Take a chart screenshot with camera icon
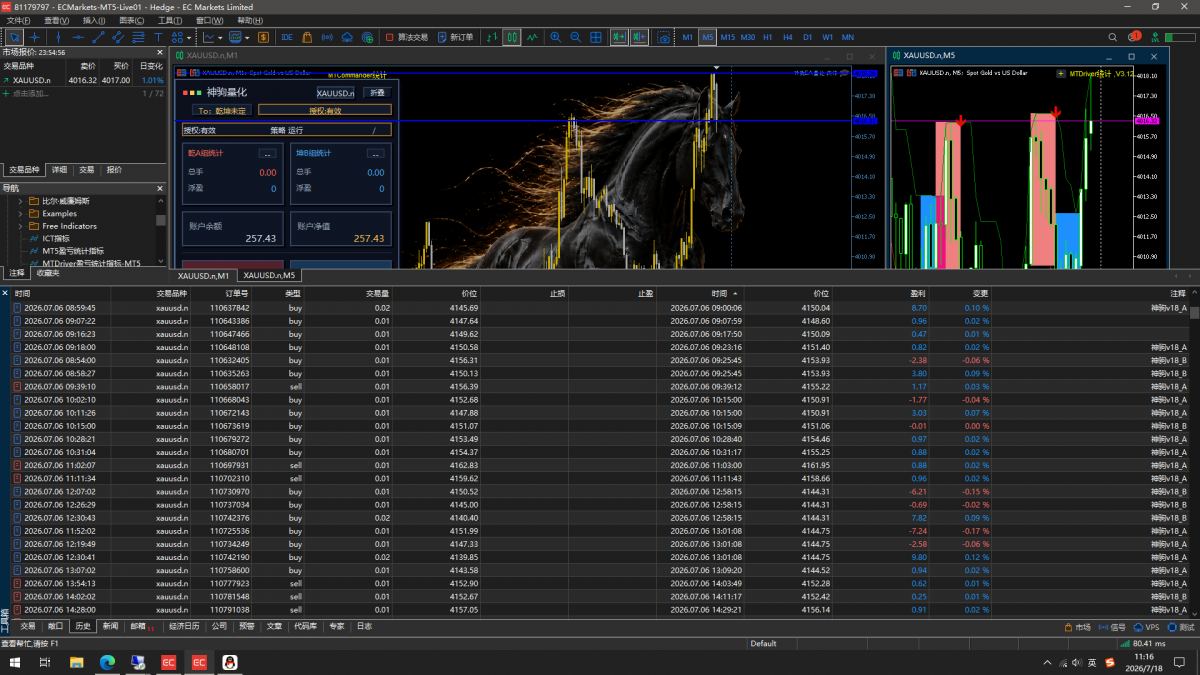Image resolution: width=1200 pixels, height=675 pixels. (664, 37)
